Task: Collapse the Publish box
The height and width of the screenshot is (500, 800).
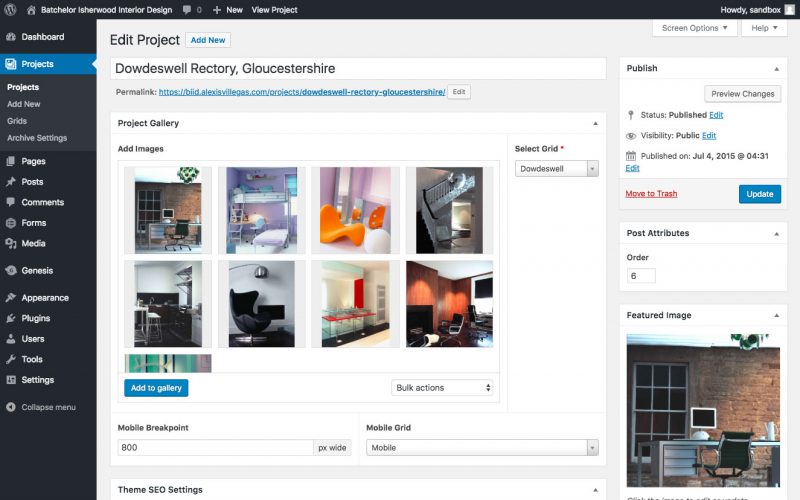Action: tap(777, 69)
